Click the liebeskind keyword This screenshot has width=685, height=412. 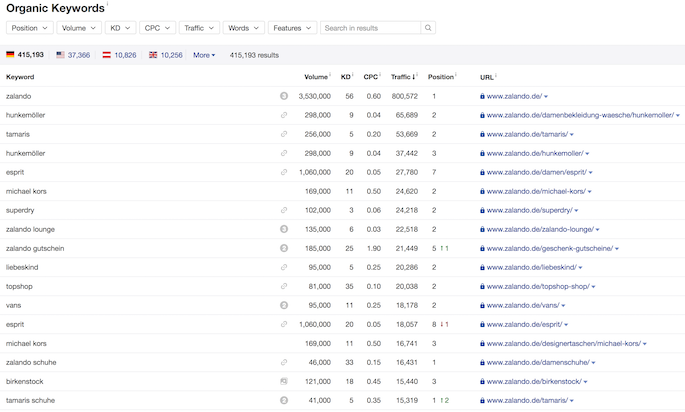pyautogui.click(x=22, y=267)
